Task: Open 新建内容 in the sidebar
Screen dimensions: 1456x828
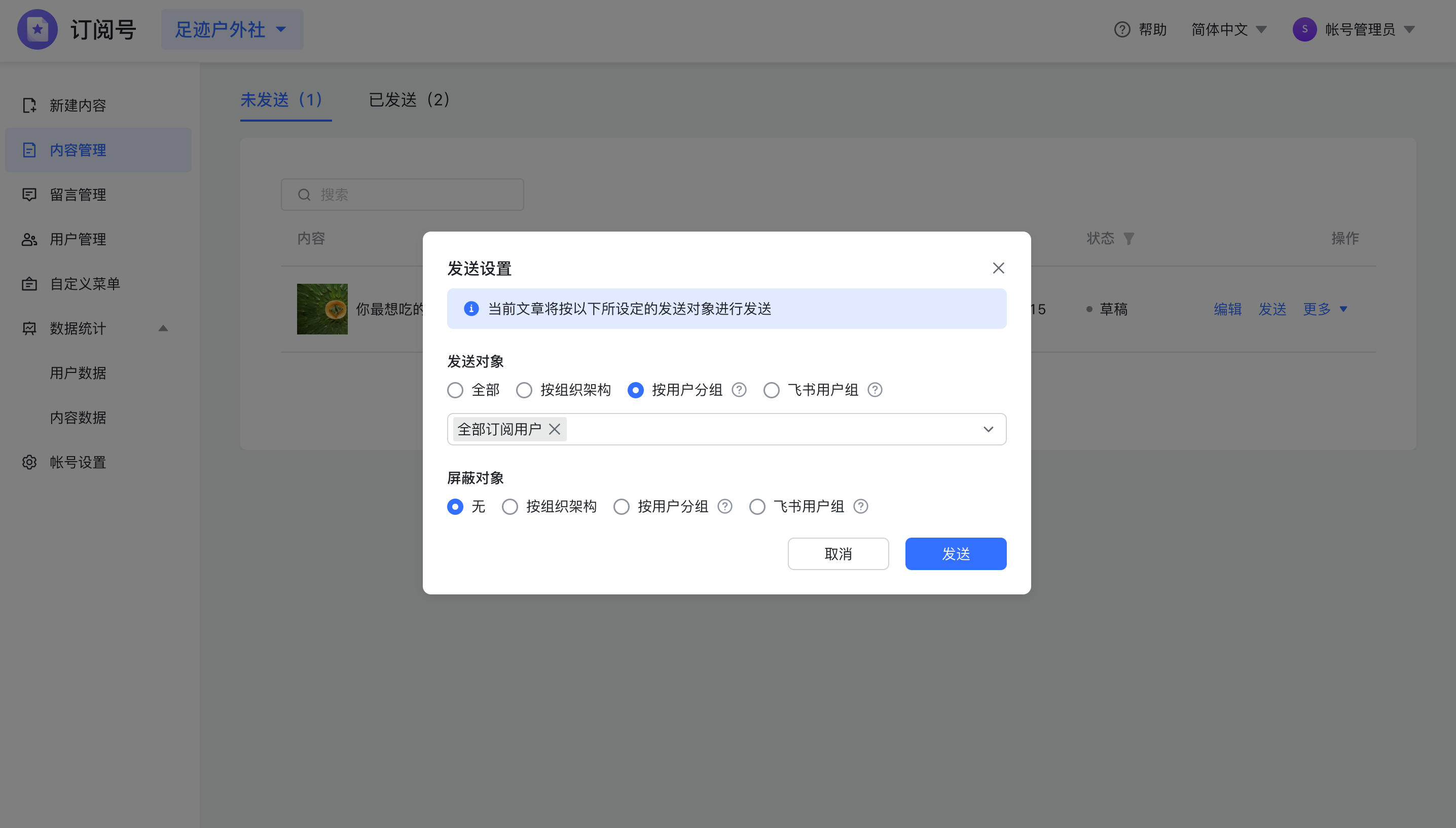Action: pyautogui.click(x=98, y=105)
